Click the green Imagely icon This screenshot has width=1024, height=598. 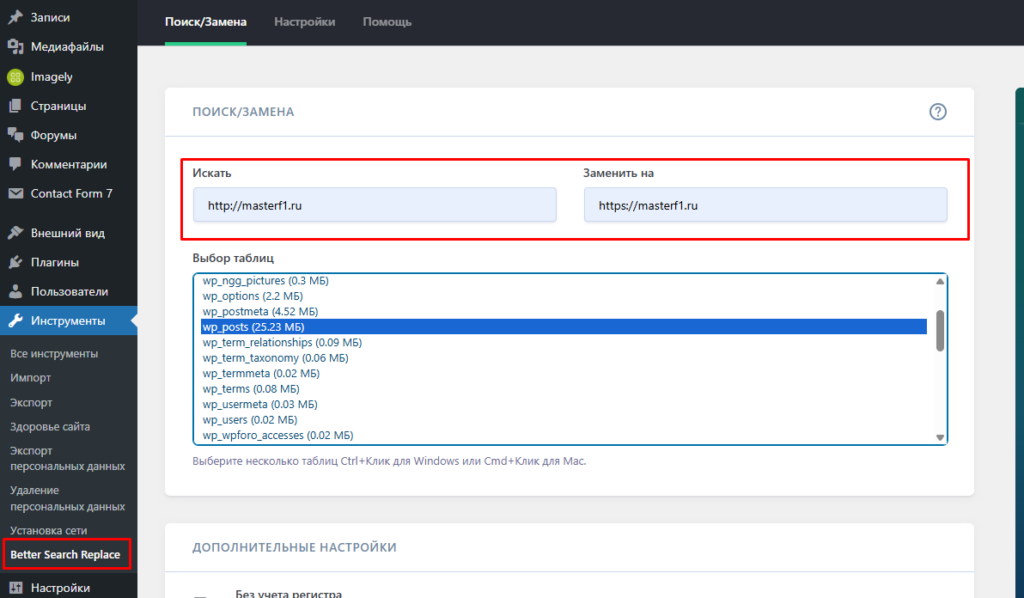pyautogui.click(x=15, y=77)
